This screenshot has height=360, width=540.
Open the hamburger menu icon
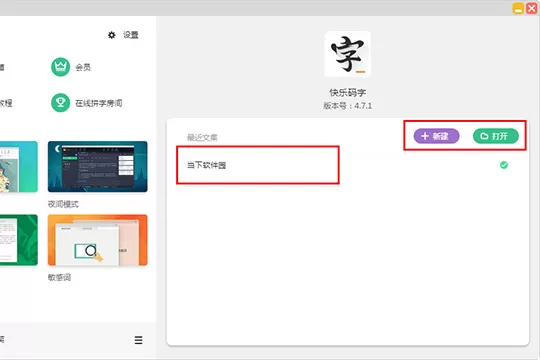(x=138, y=340)
